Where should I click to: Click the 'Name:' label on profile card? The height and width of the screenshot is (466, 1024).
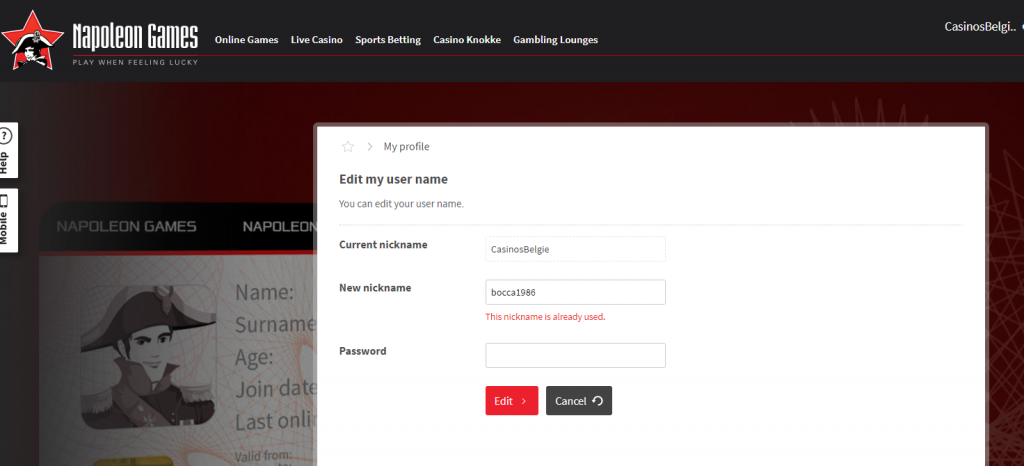click(x=264, y=292)
